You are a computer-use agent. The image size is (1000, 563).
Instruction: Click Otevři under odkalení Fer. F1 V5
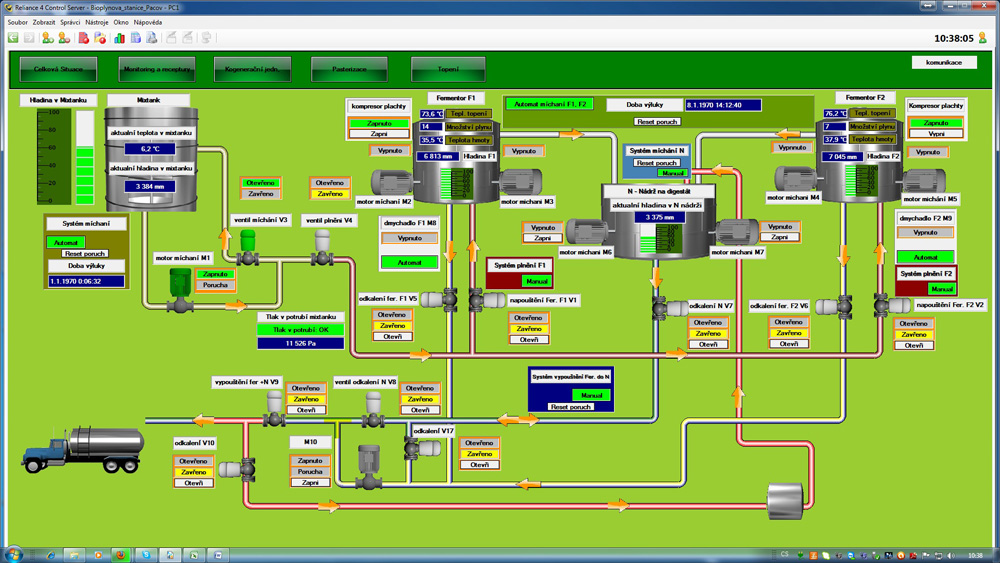[392, 337]
